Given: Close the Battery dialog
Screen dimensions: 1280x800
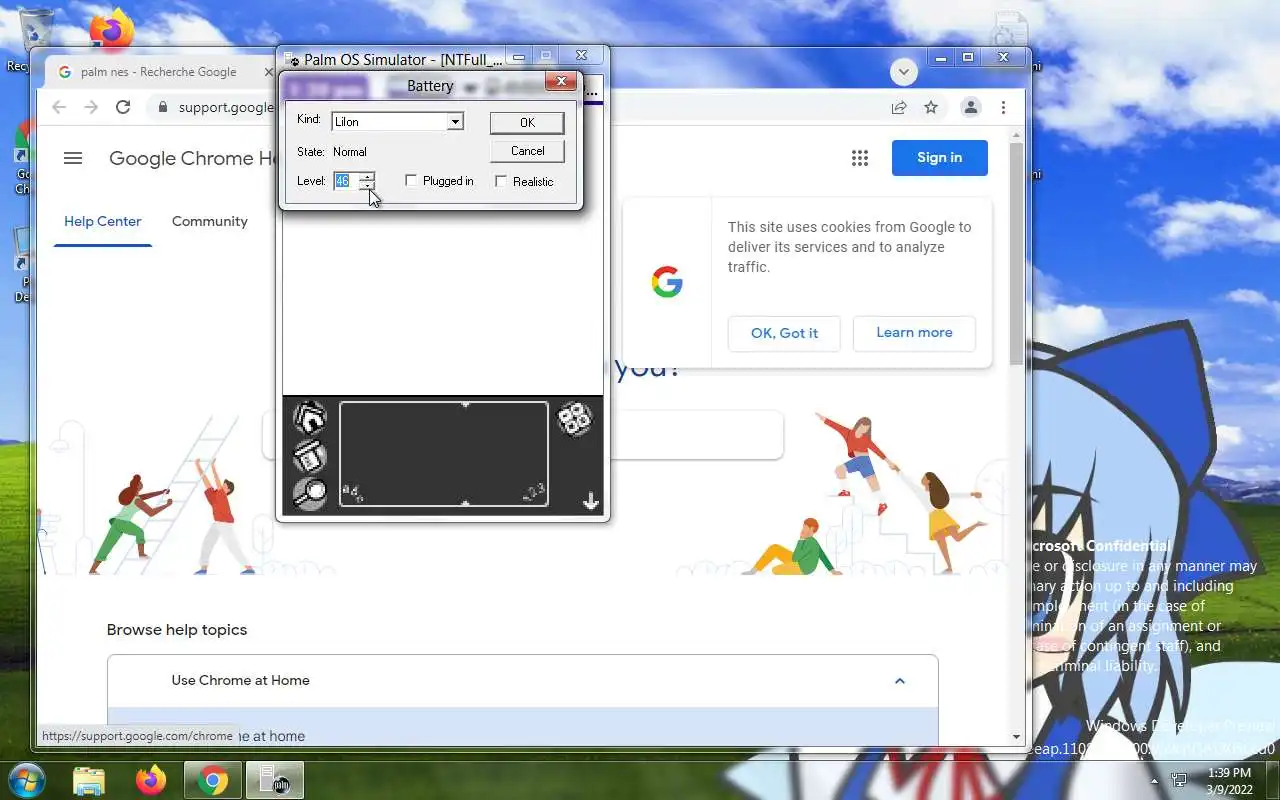Looking at the screenshot, I should tap(561, 82).
